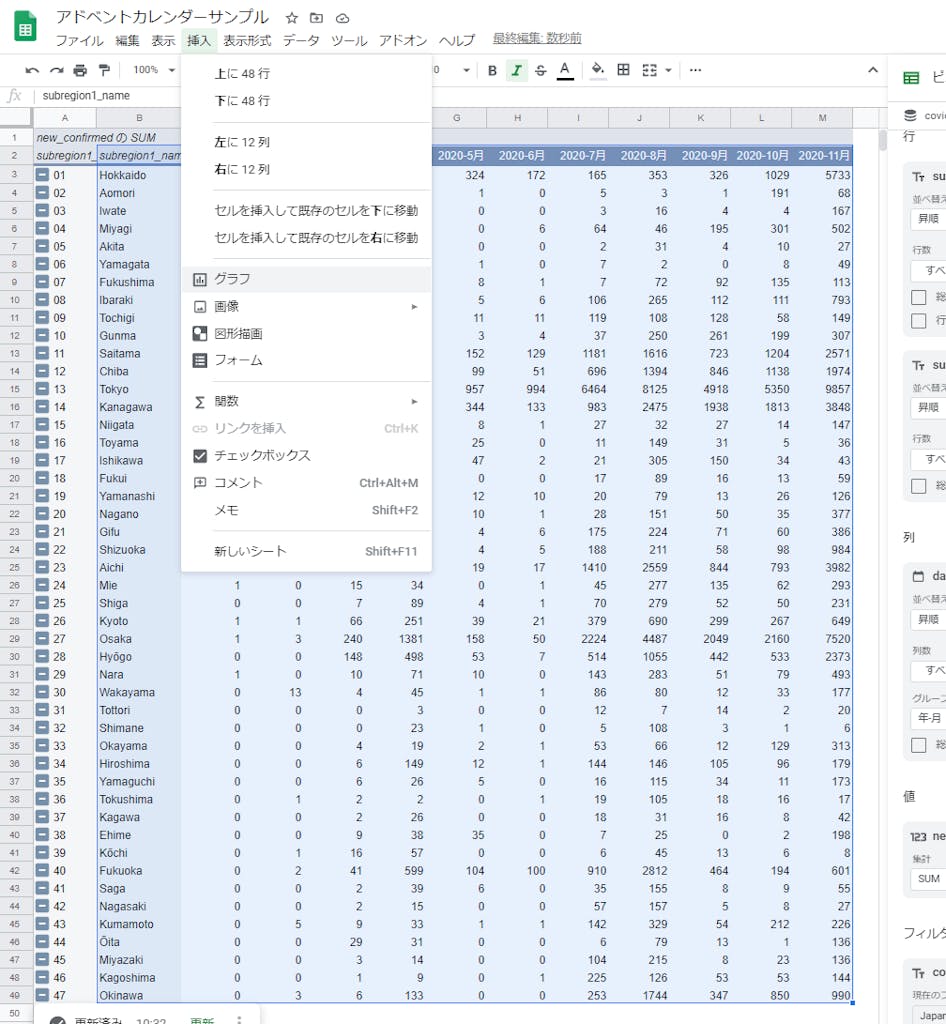This screenshot has width=946, height=1024.
Task: Click the chart icon next to グラフ
Action: [200, 280]
